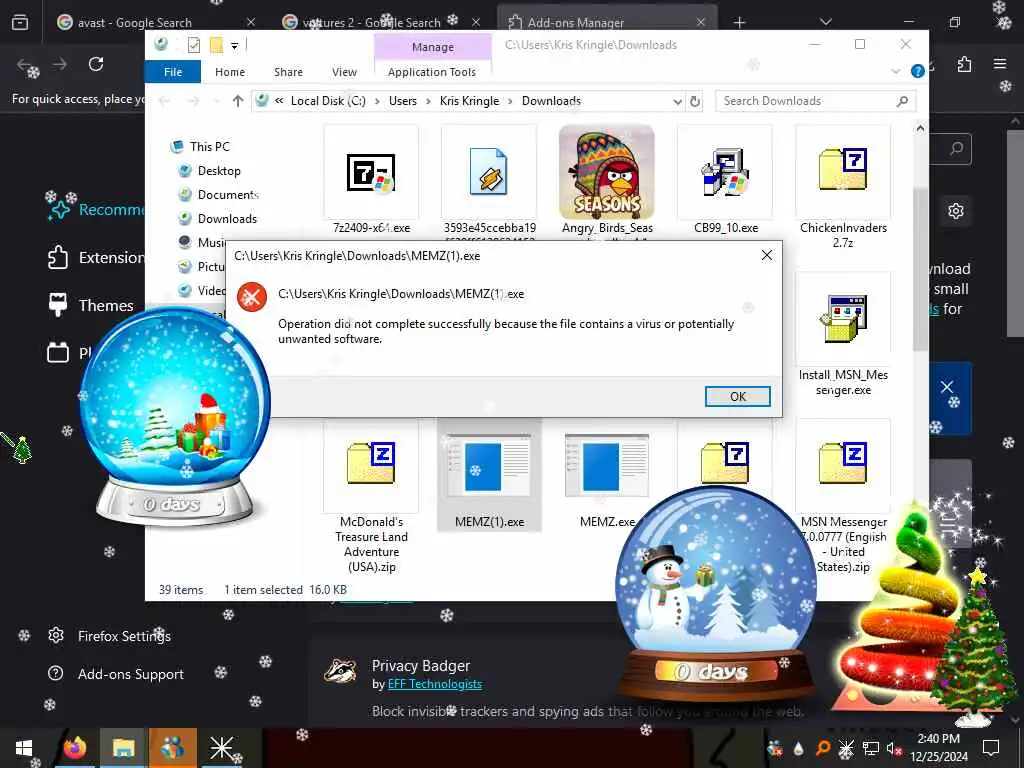1024x768 pixels.
Task: Expand the address bar history dropdown
Action: pos(677,101)
